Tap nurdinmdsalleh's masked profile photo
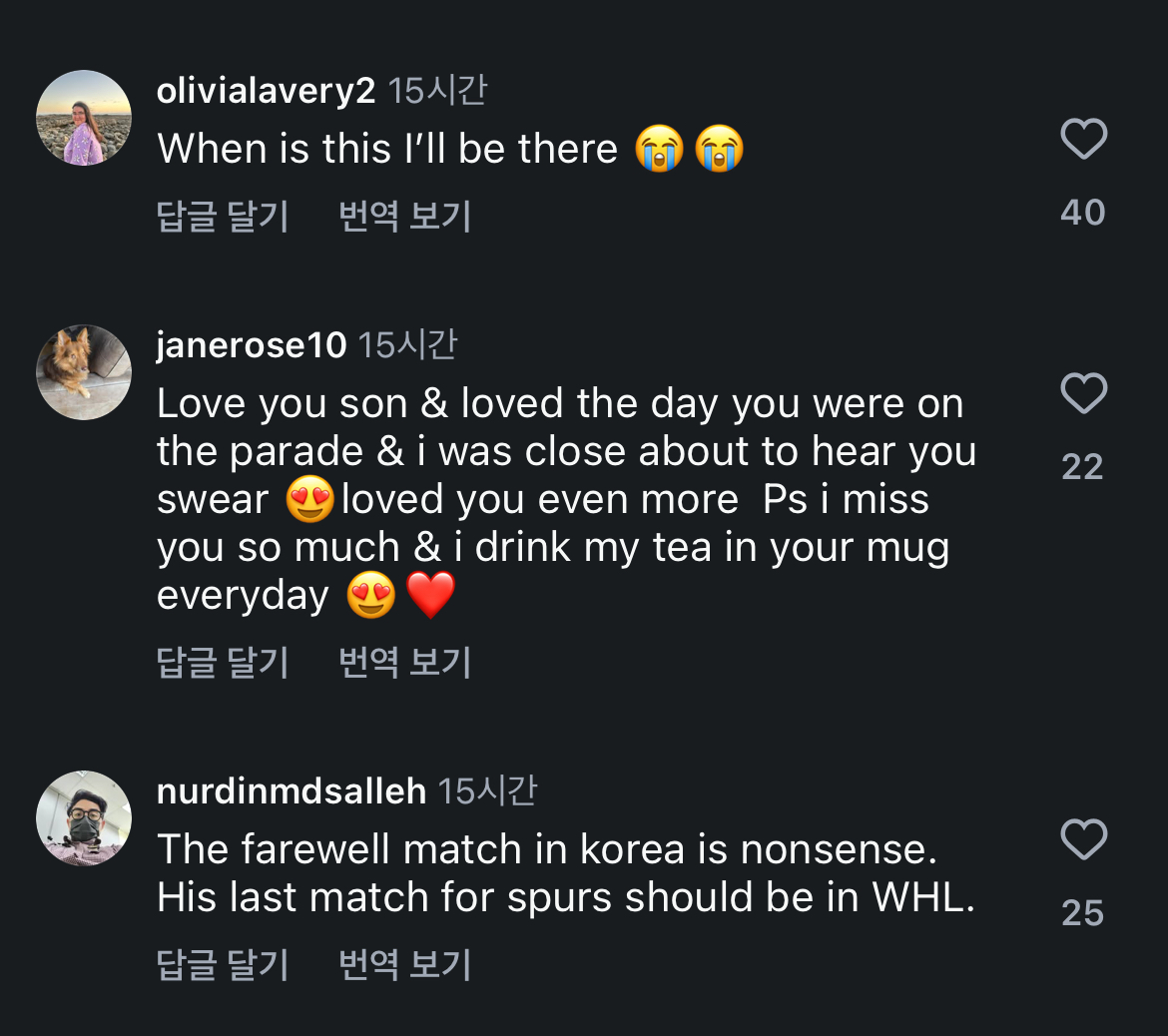Screen dimensions: 1168x1036 [84, 818]
